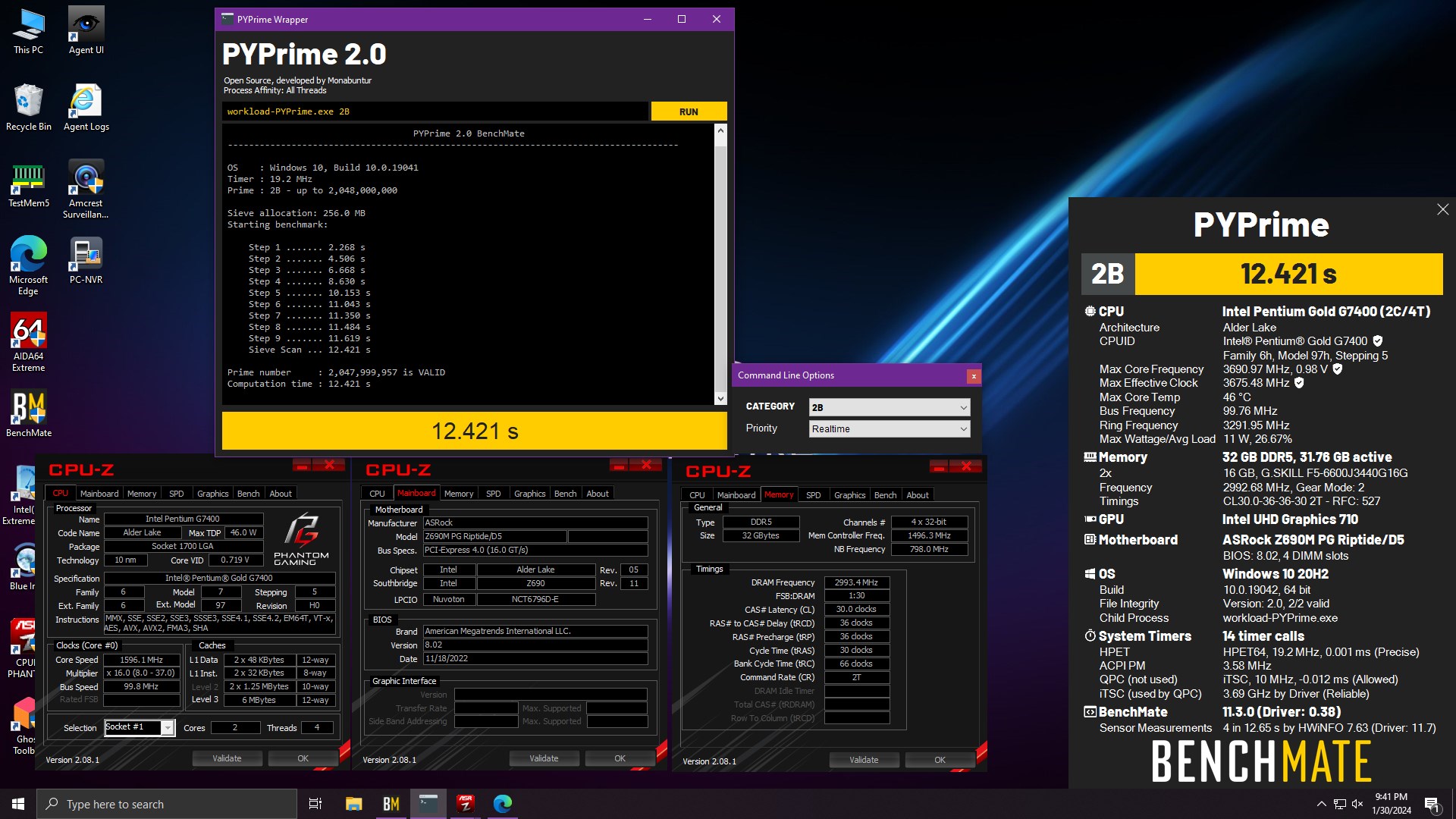This screenshot has height=819, width=1456.
Task: Close the Command Line Options dialog
Action: click(974, 376)
